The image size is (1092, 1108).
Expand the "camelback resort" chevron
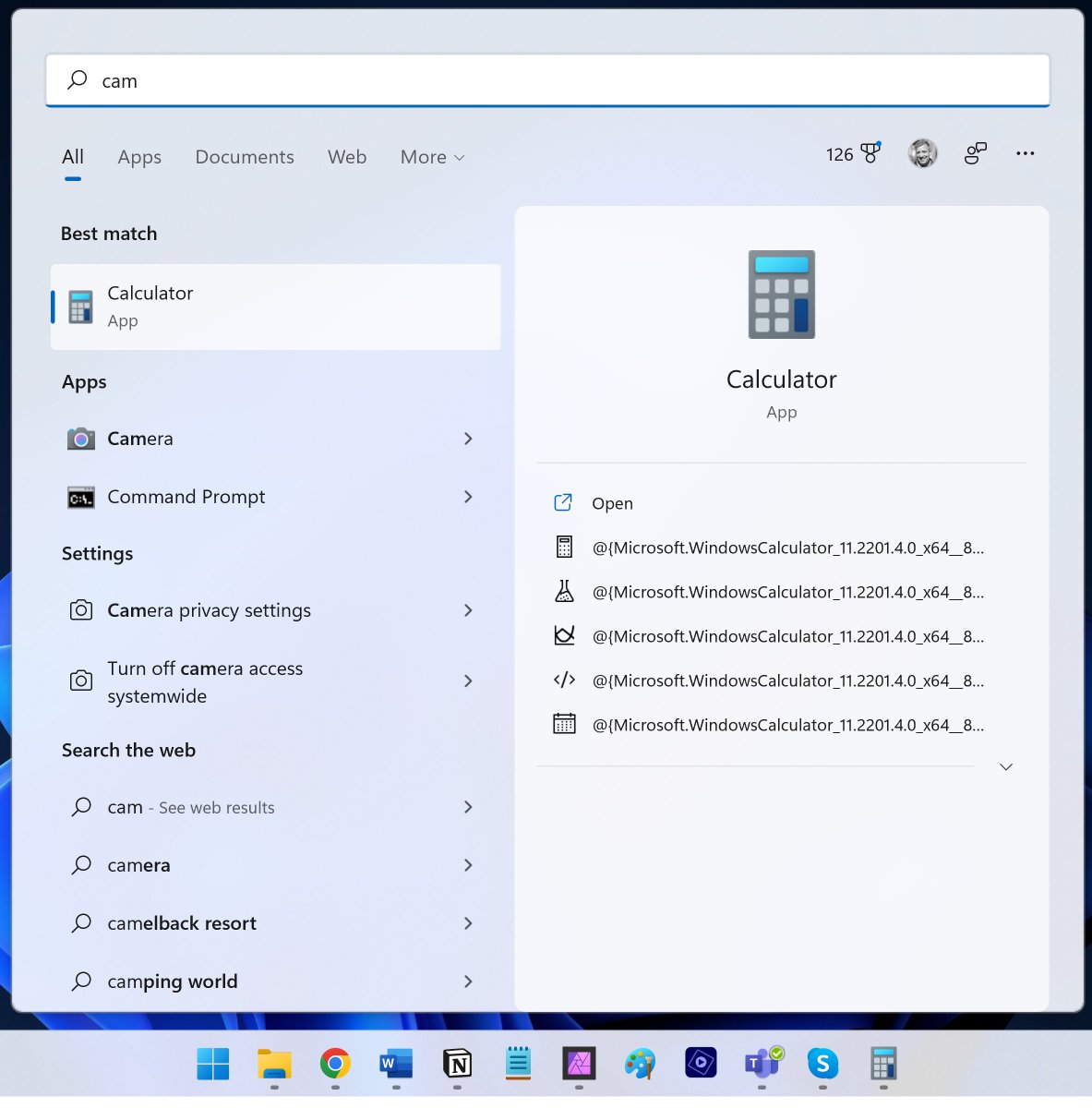point(468,923)
